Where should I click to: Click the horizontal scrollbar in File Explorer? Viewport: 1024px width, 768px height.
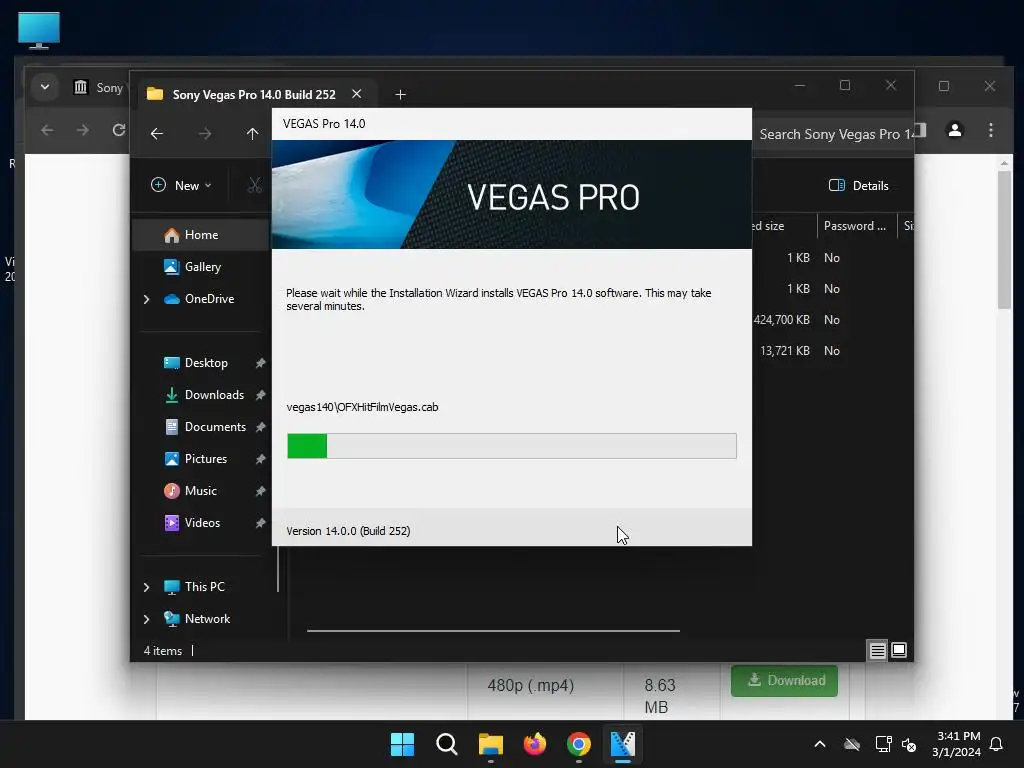[493, 631]
